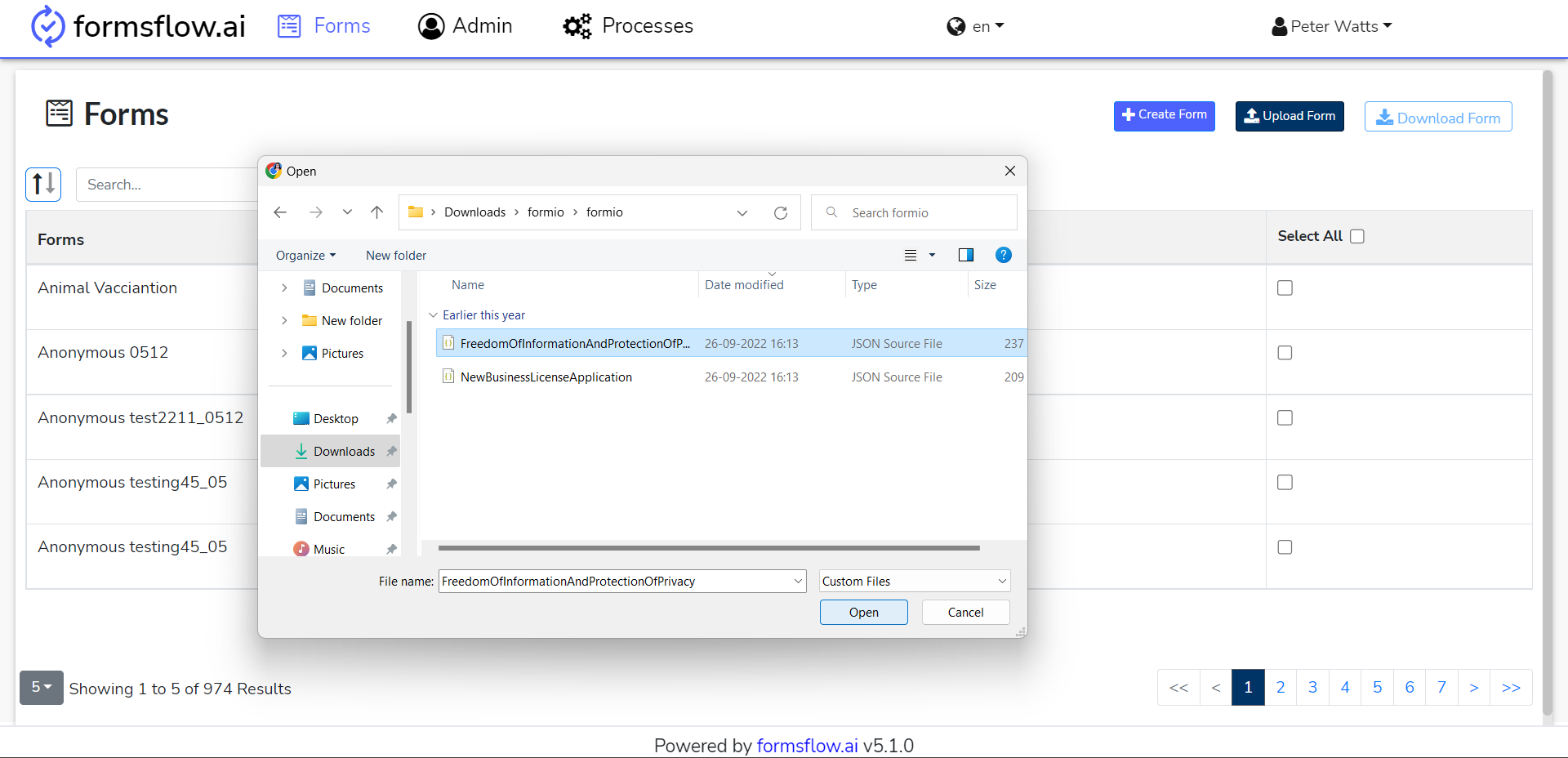Collapse the Earlier this year group
The height and width of the screenshot is (758, 1568).
tap(433, 315)
